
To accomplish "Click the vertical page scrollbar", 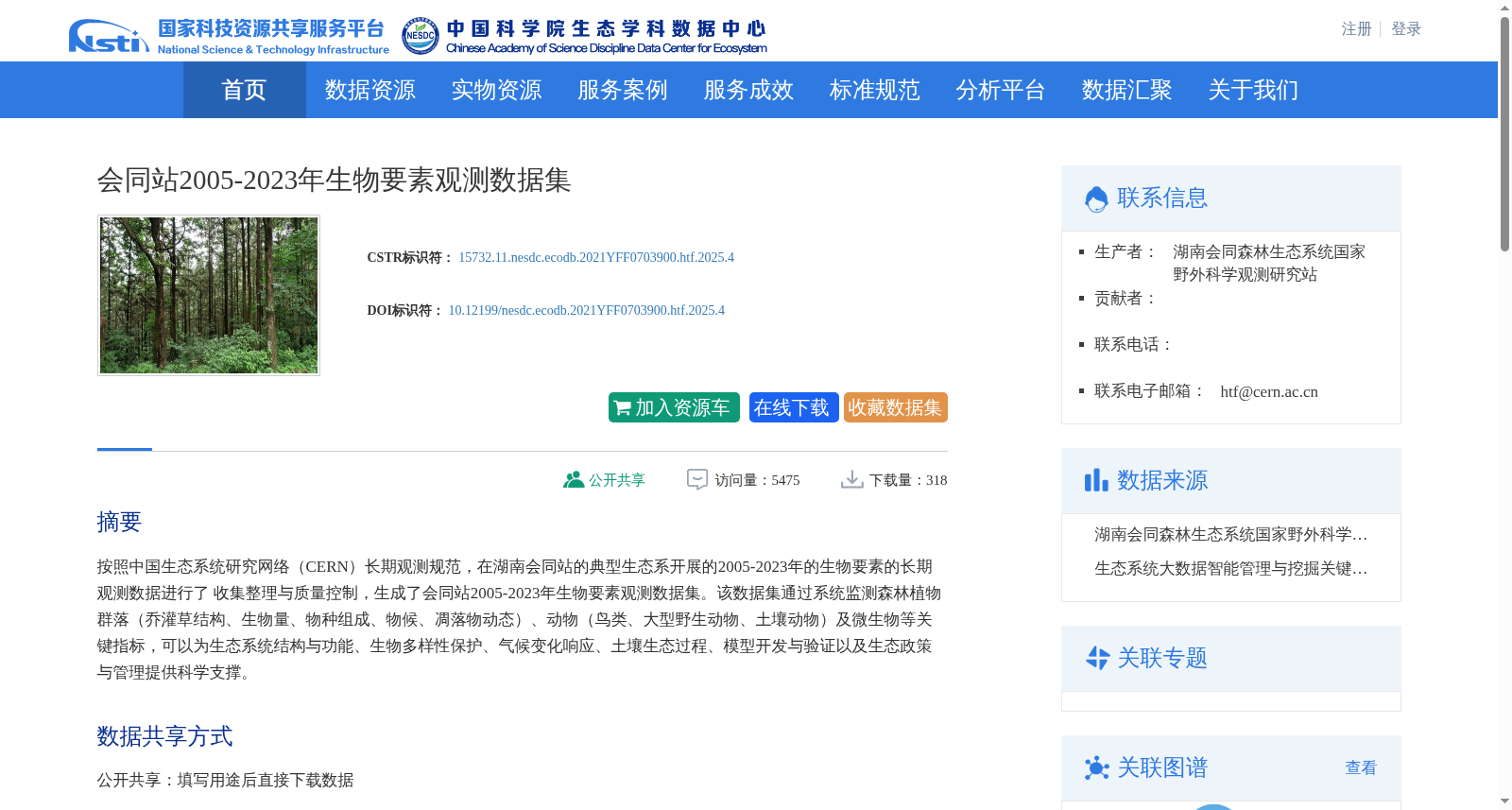I will point(1504,132).
